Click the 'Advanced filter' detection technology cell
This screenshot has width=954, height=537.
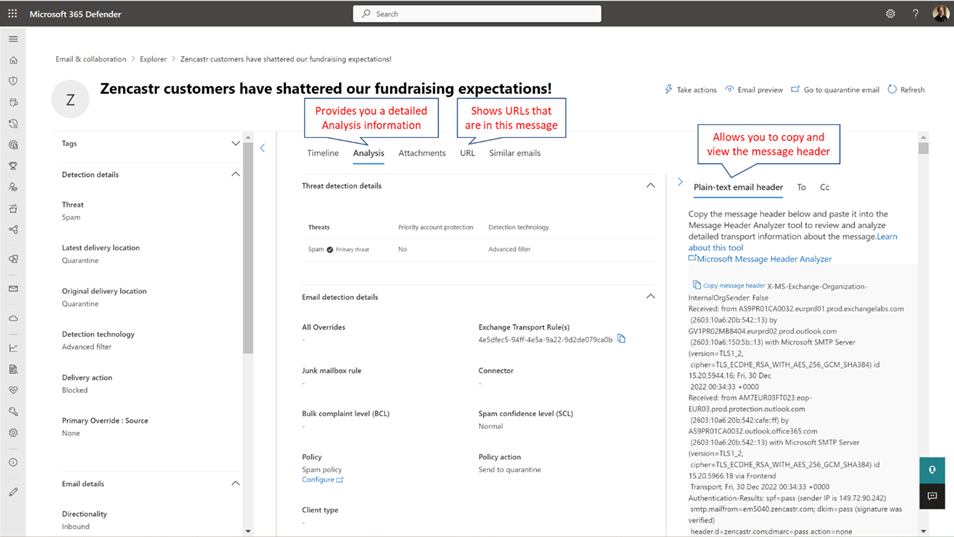tap(509, 249)
